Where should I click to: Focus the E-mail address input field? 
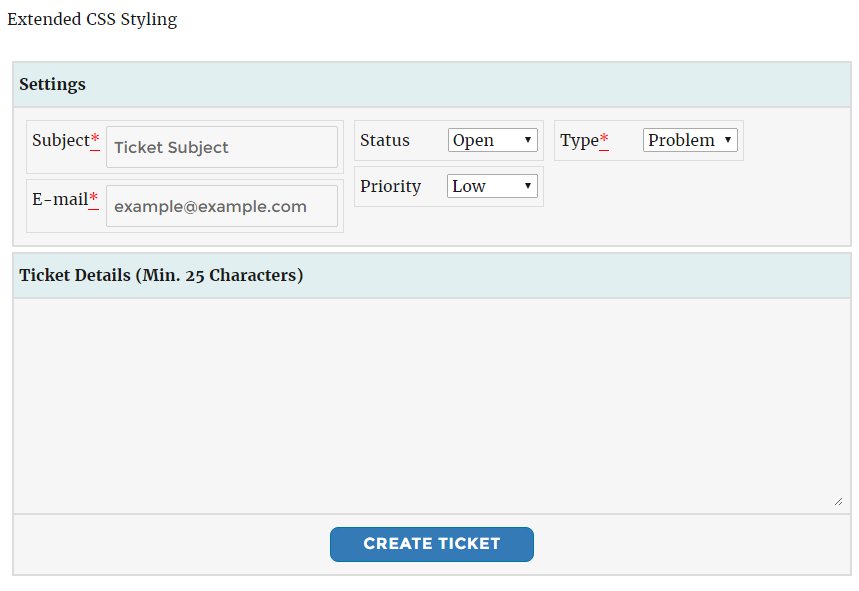coord(221,206)
